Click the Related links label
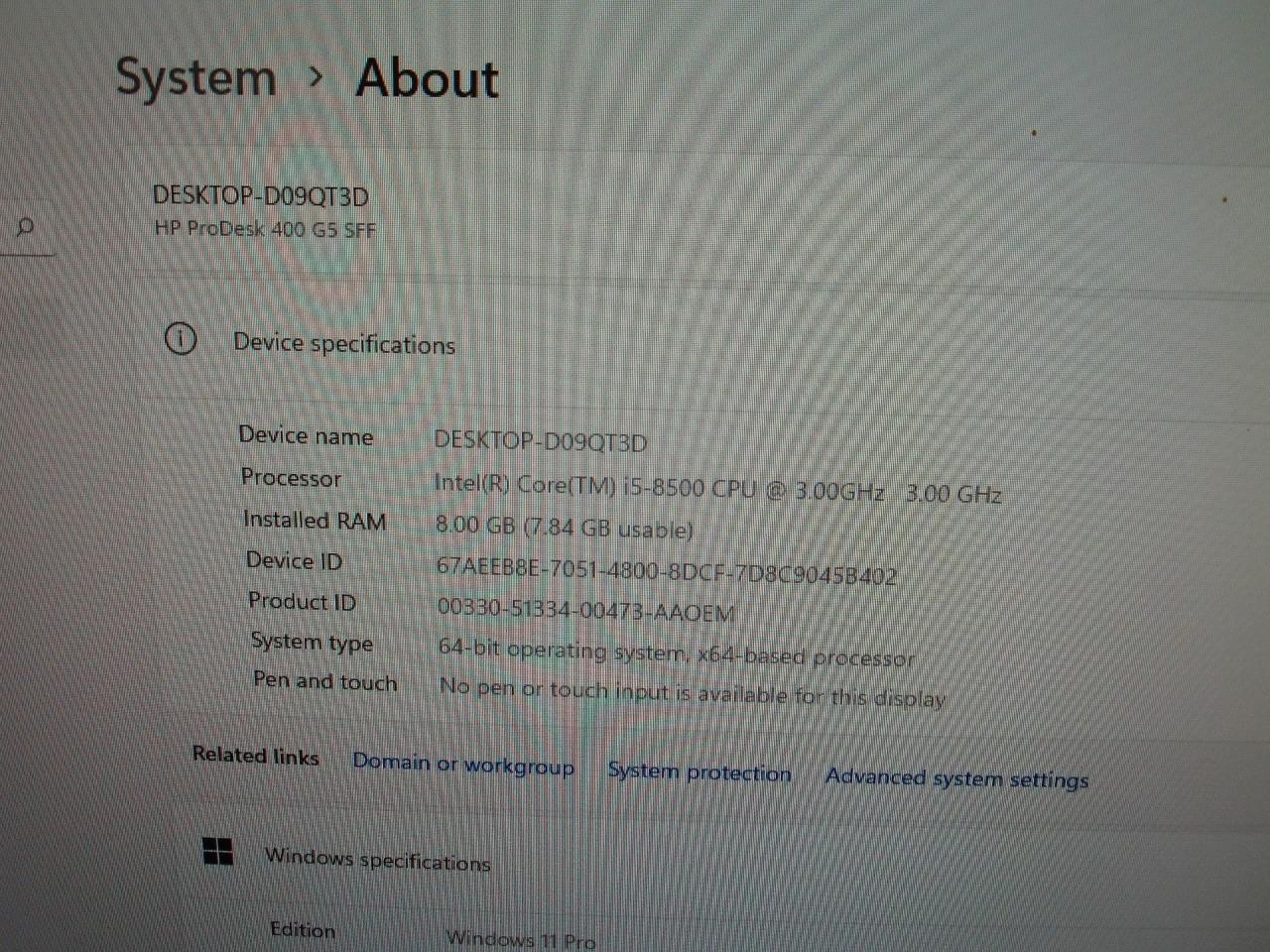Screen dimensions: 1270x952 [x=255, y=756]
